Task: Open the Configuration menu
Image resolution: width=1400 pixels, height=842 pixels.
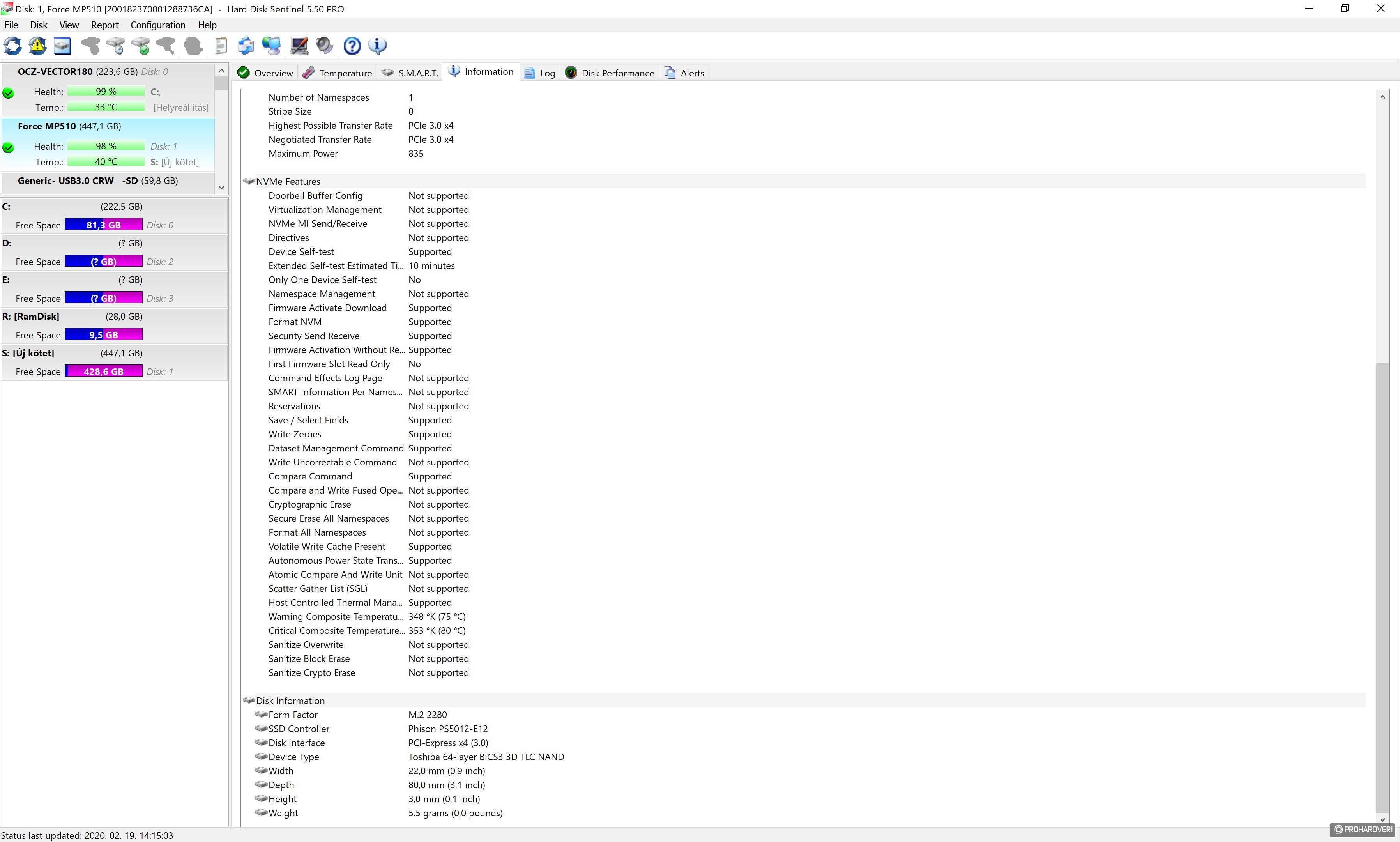Action: point(158,25)
